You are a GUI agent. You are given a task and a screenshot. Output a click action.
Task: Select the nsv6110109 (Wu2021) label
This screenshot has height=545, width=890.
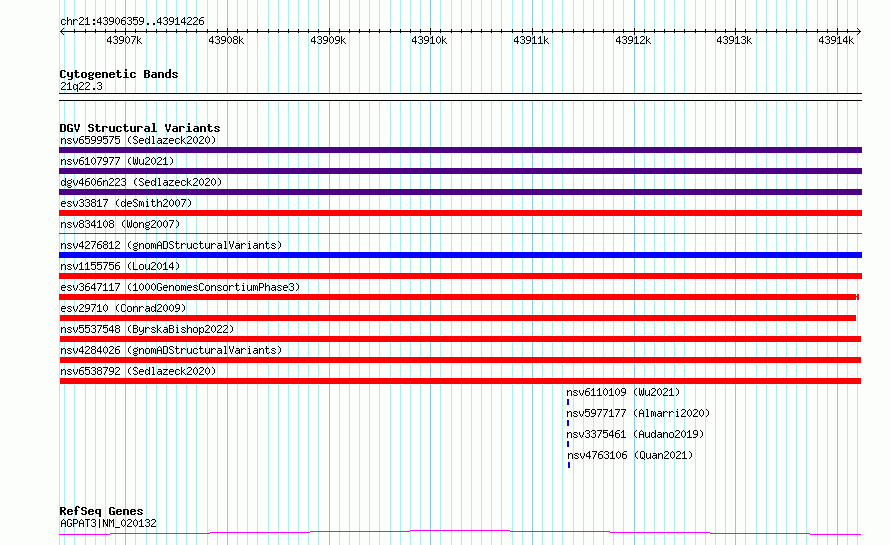coord(623,392)
